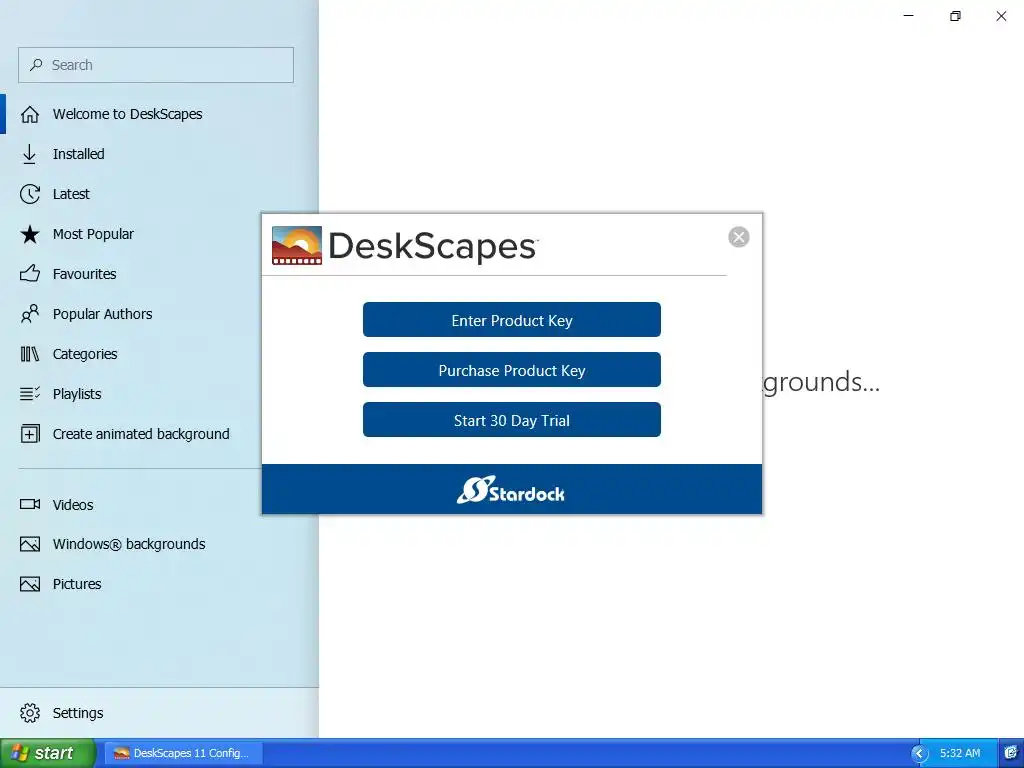Go to the Installed section
Viewport: 1024px width, 768px height.
click(159, 154)
